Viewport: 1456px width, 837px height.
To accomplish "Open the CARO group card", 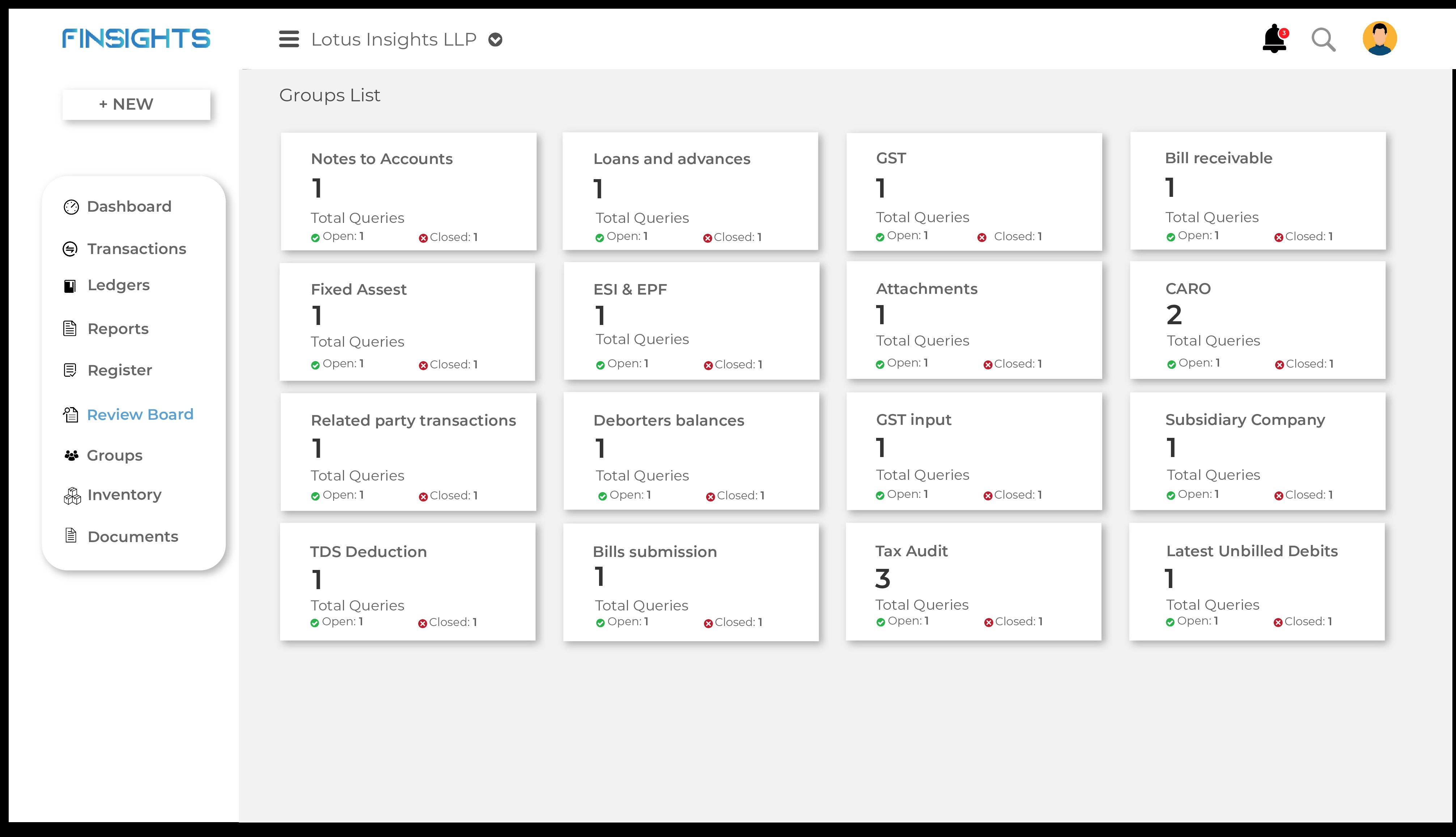I will (1257, 320).
